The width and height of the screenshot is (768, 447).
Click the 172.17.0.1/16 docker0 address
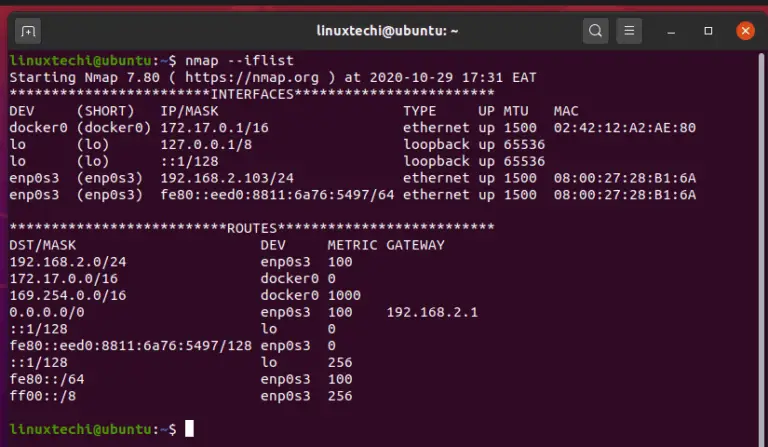click(x=215, y=128)
